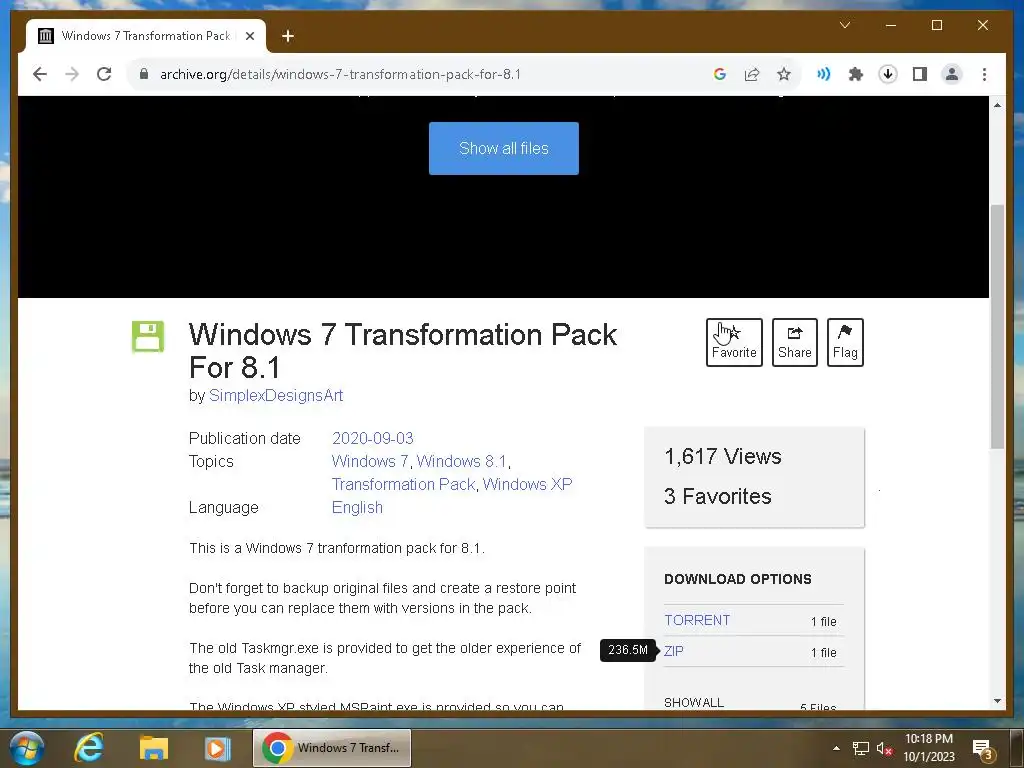Open the taskbar clock showing 10:18 PM
The height and width of the screenshot is (768, 1024).
929,748
